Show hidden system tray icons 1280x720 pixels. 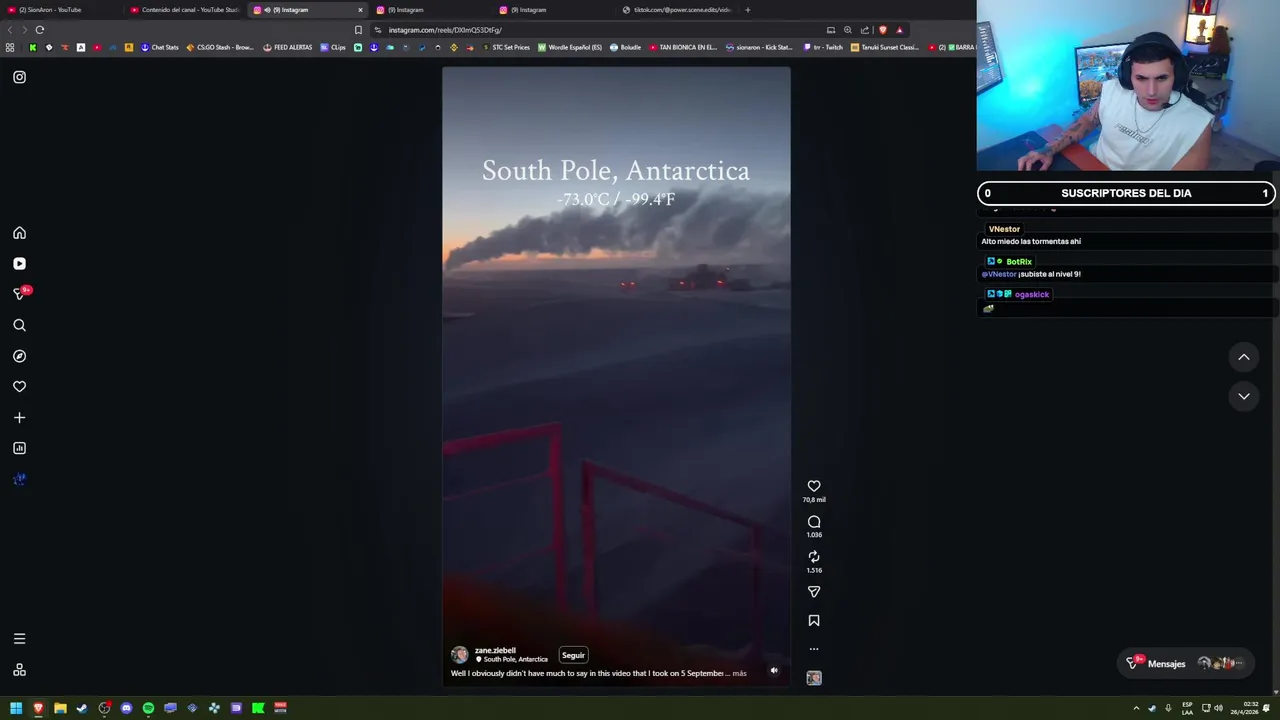(1136, 708)
